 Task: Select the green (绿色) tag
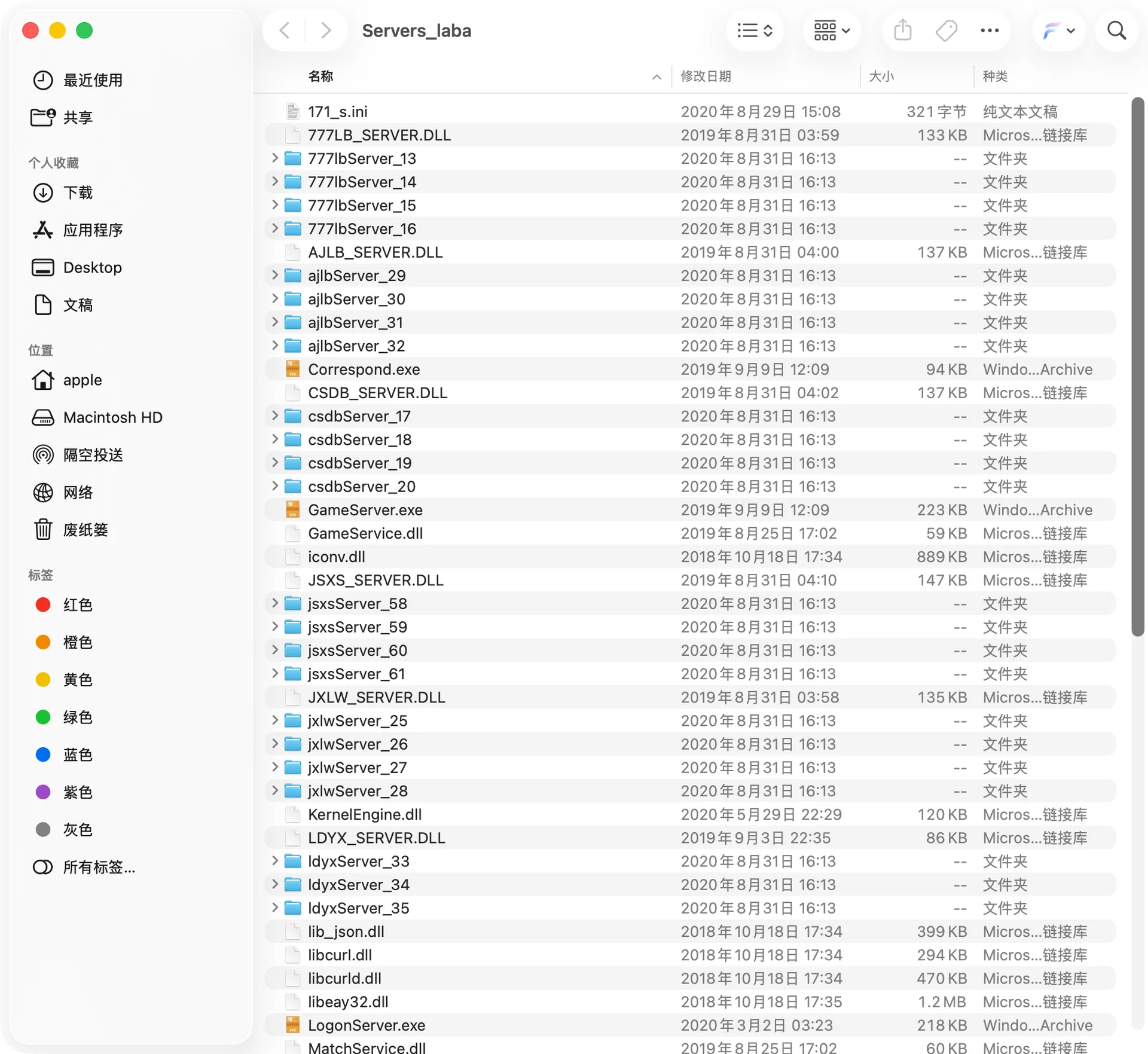(x=63, y=717)
